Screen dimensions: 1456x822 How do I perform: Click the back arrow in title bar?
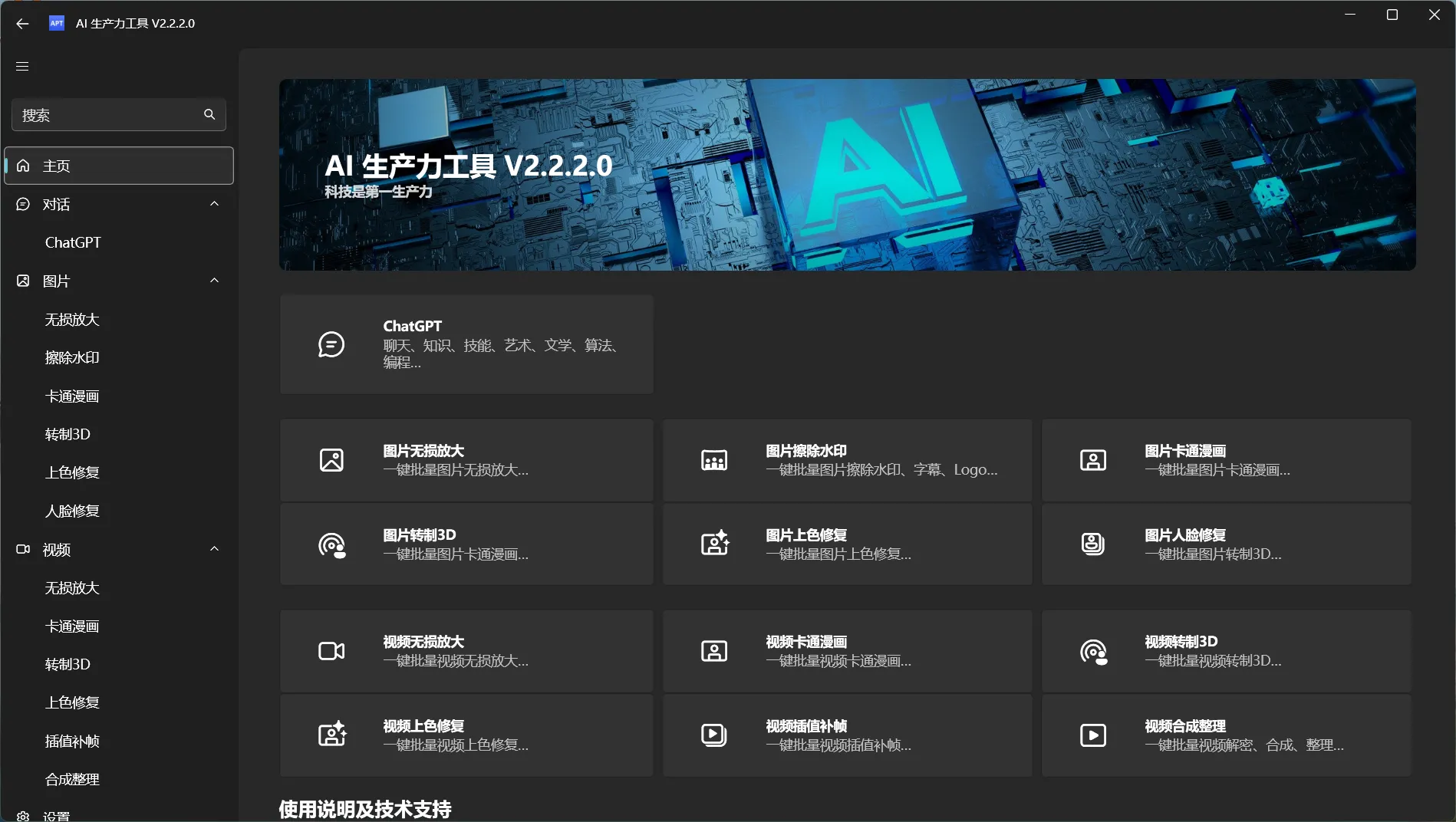coord(22,24)
